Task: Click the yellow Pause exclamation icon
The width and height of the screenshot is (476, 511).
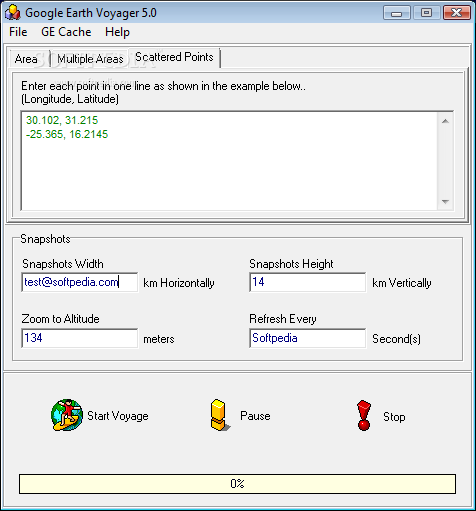Action: click(x=219, y=415)
